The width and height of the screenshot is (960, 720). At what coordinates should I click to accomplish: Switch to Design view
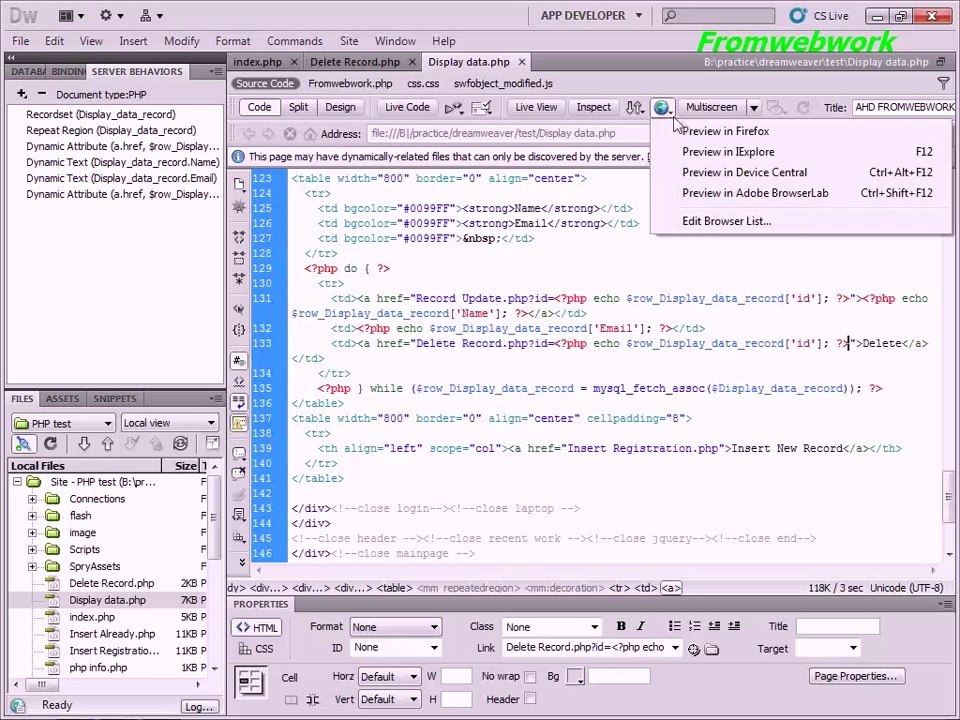[340, 107]
